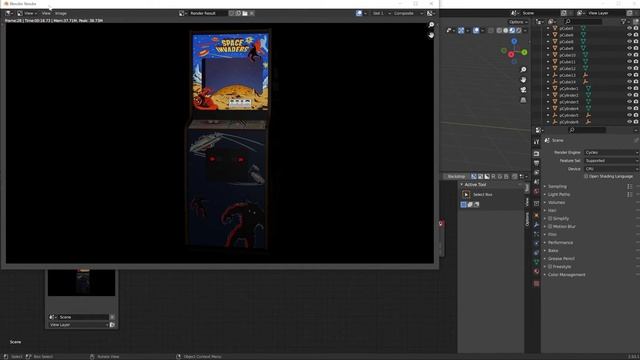Viewport: 640px width, 360px height.
Task: Open the viewport Options dropdown
Action: click(x=518, y=22)
